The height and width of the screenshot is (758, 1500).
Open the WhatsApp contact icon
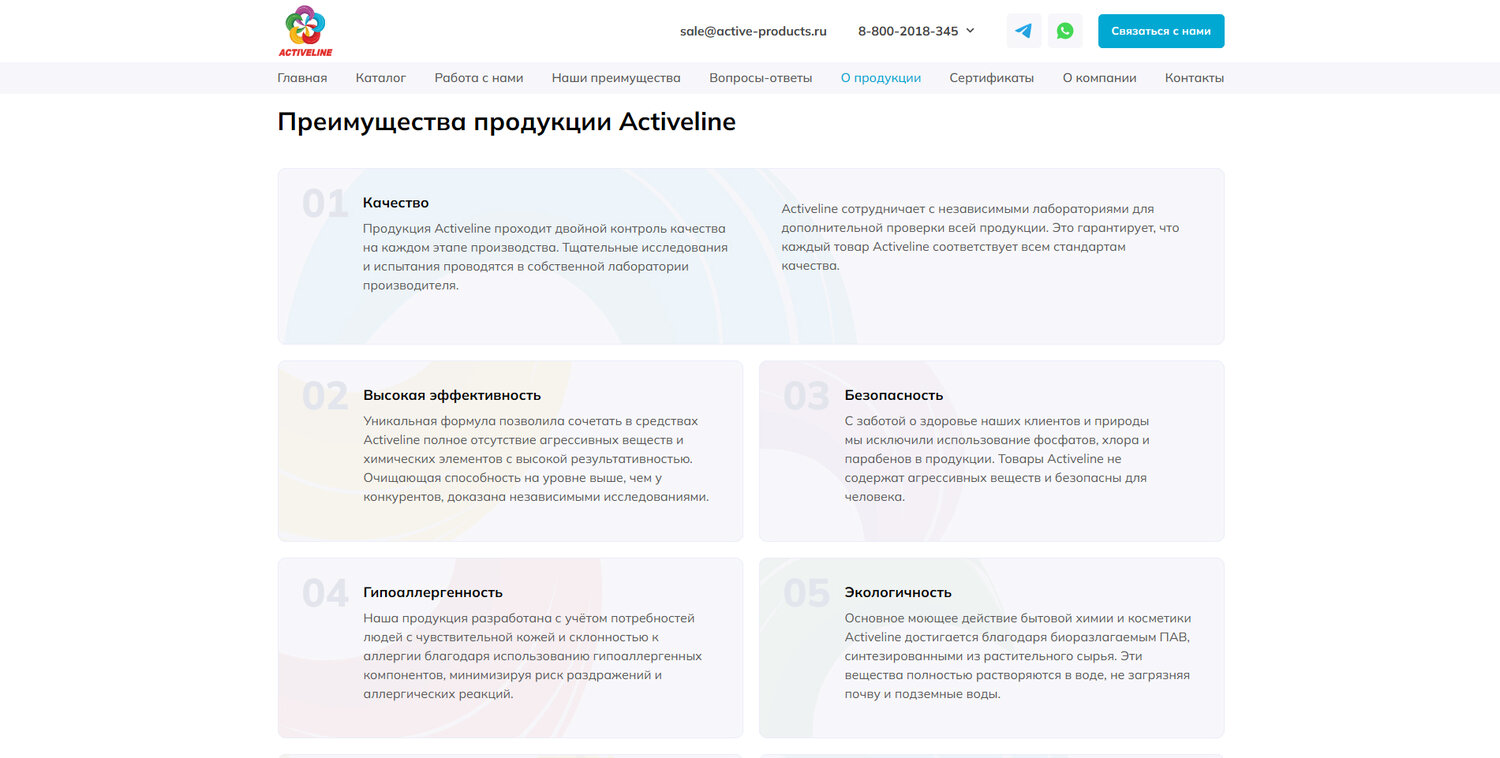[x=1065, y=31]
